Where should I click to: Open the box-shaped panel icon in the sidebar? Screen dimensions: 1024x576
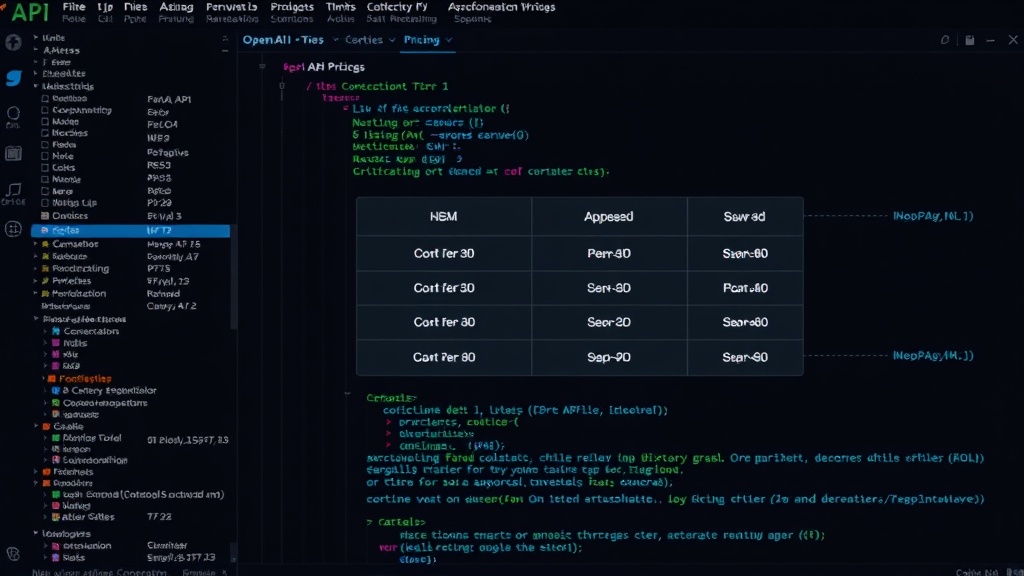coord(13,153)
